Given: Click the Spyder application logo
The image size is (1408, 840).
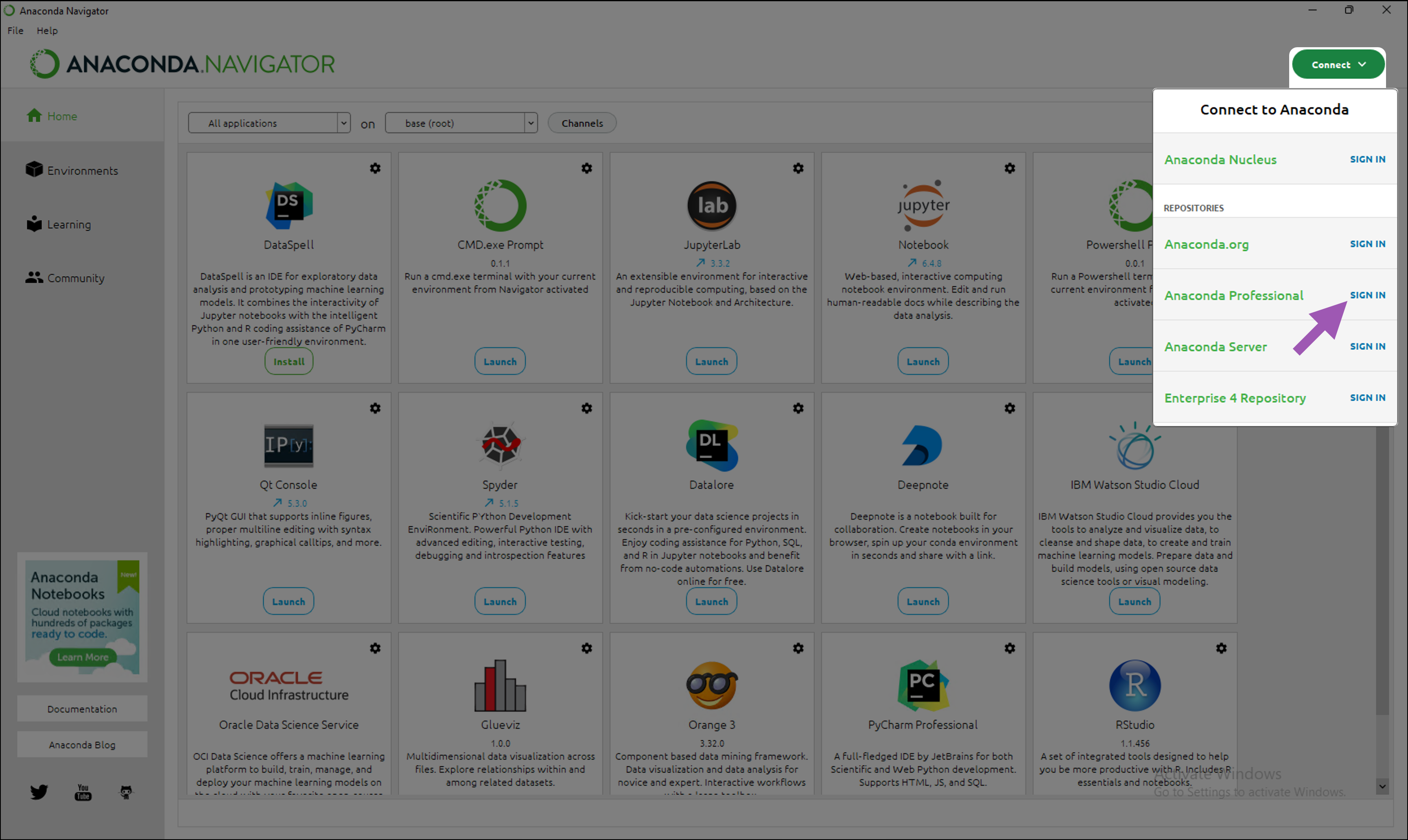Looking at the screenshot, I should pyautogui.click(x=500, y=445).
